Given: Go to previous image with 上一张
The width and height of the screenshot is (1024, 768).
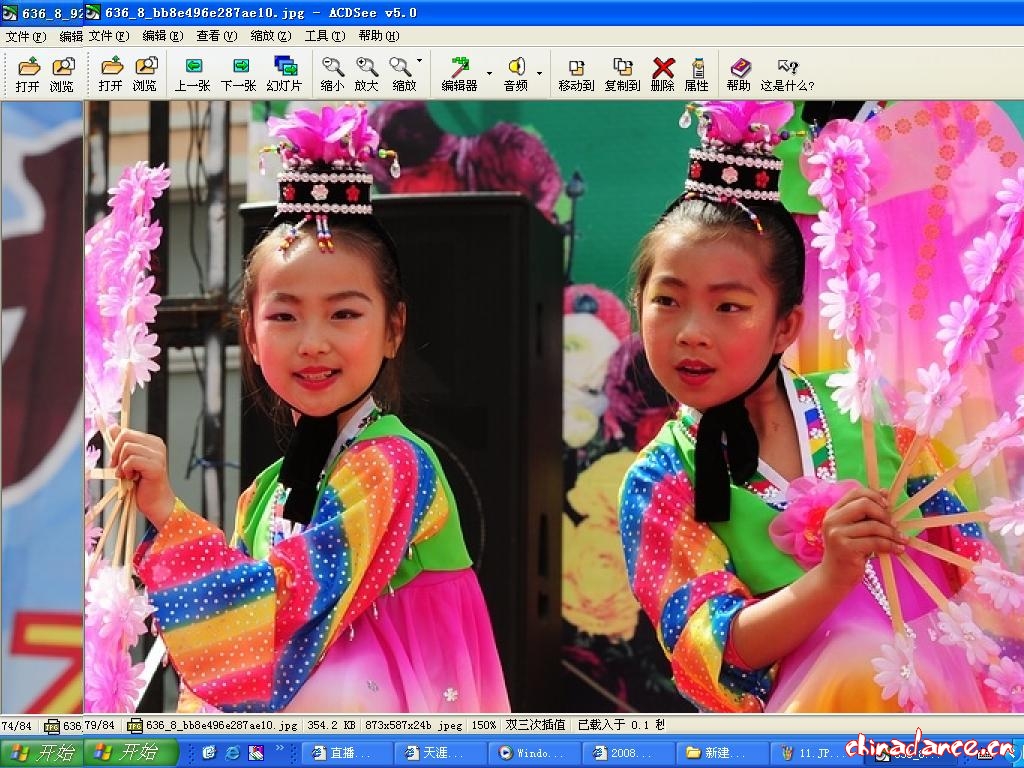Looking at the screenshot, I should (x=192, y=74).
